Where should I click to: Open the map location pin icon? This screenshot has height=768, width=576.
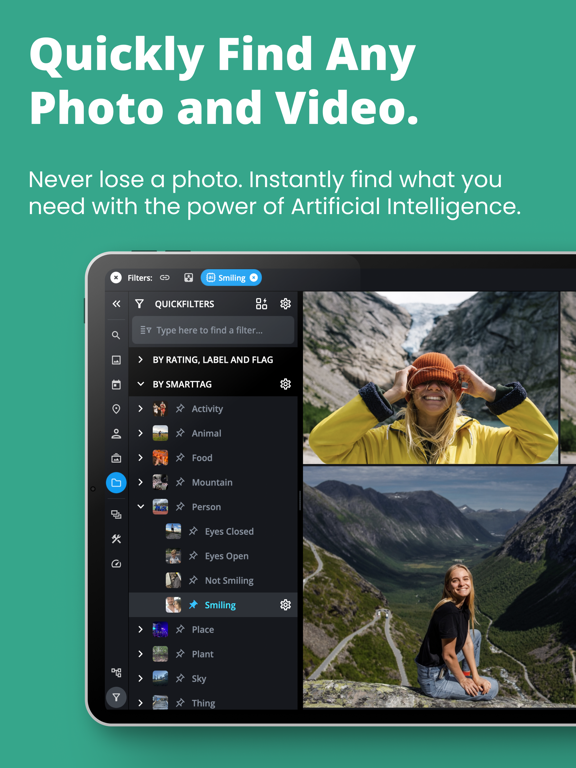pos(116,409)
